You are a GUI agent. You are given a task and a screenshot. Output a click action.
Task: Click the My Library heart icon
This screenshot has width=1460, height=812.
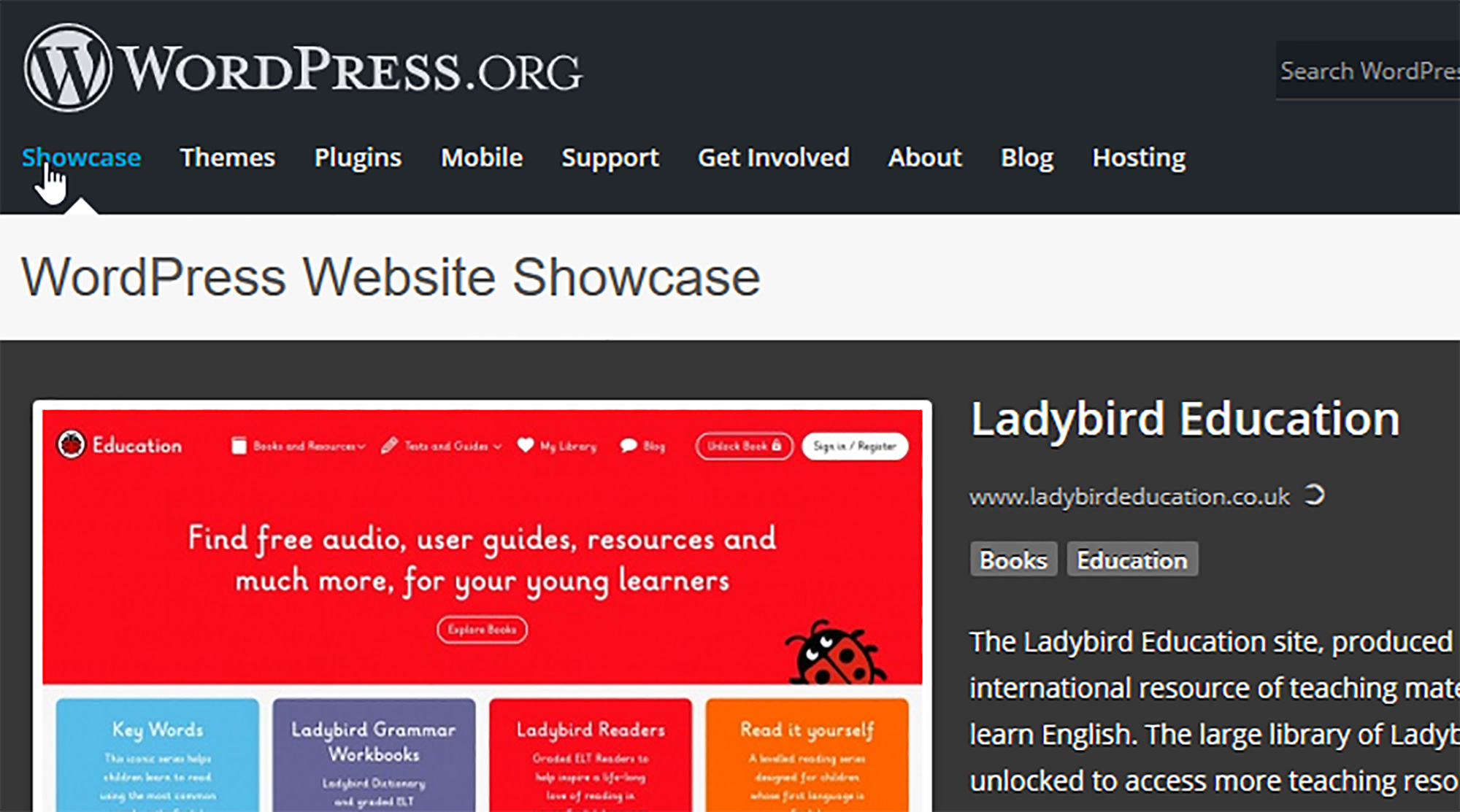(526, 445)
